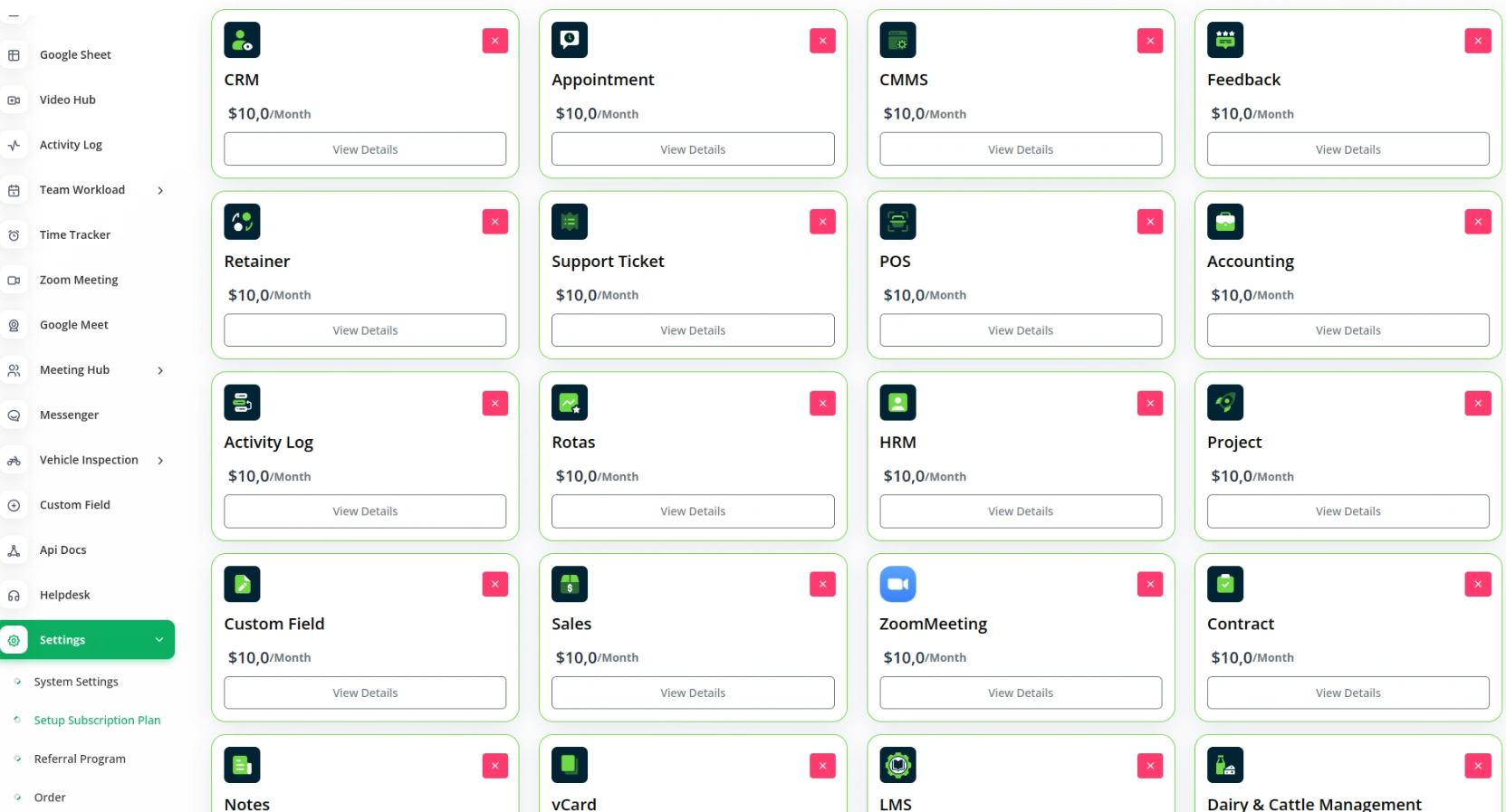The height and width of the screenshot is (812, 1506).
Task: Remove the Contract module with red X
Action: 1477,584
